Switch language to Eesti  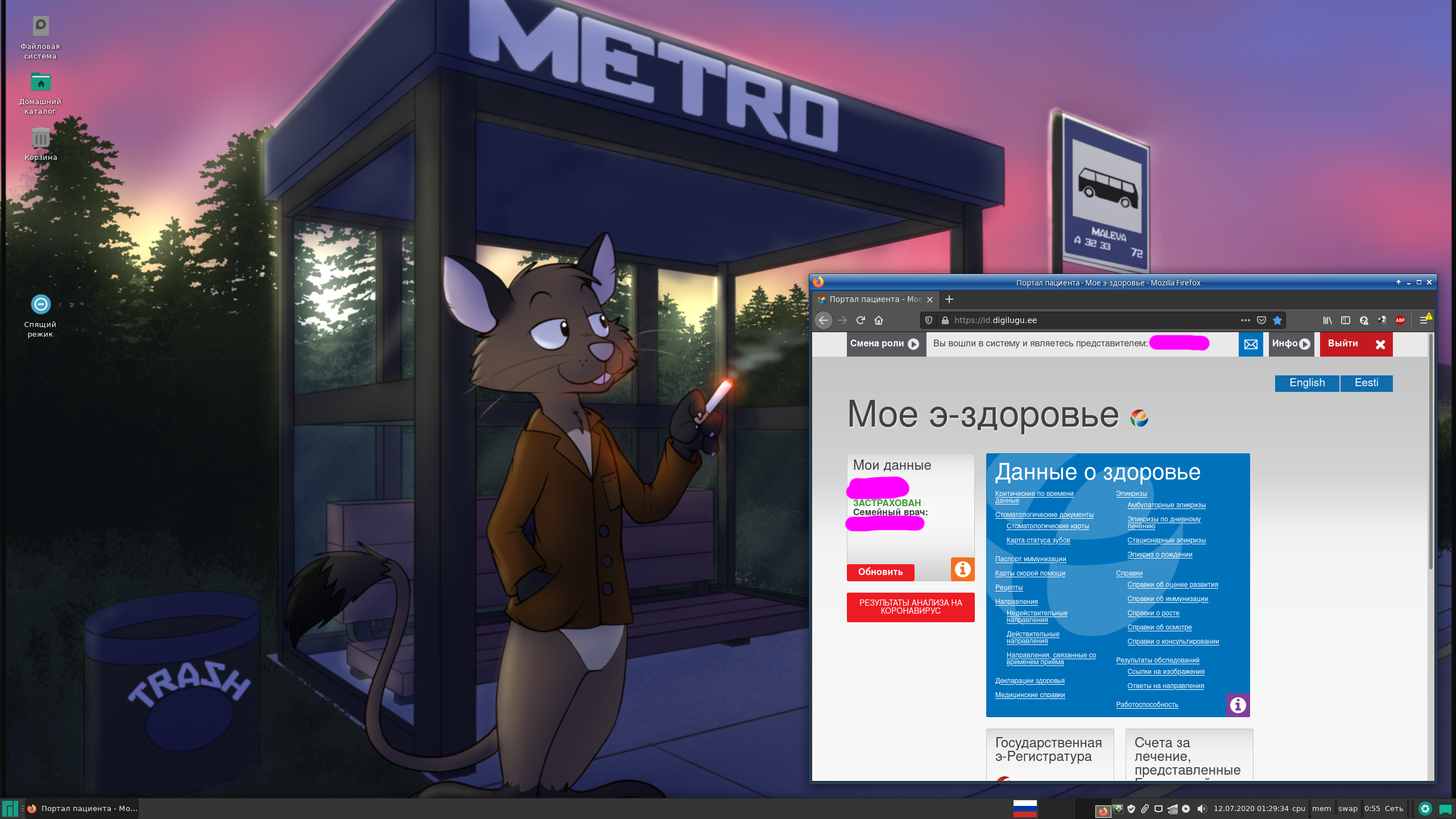(x=1366, y=383)
